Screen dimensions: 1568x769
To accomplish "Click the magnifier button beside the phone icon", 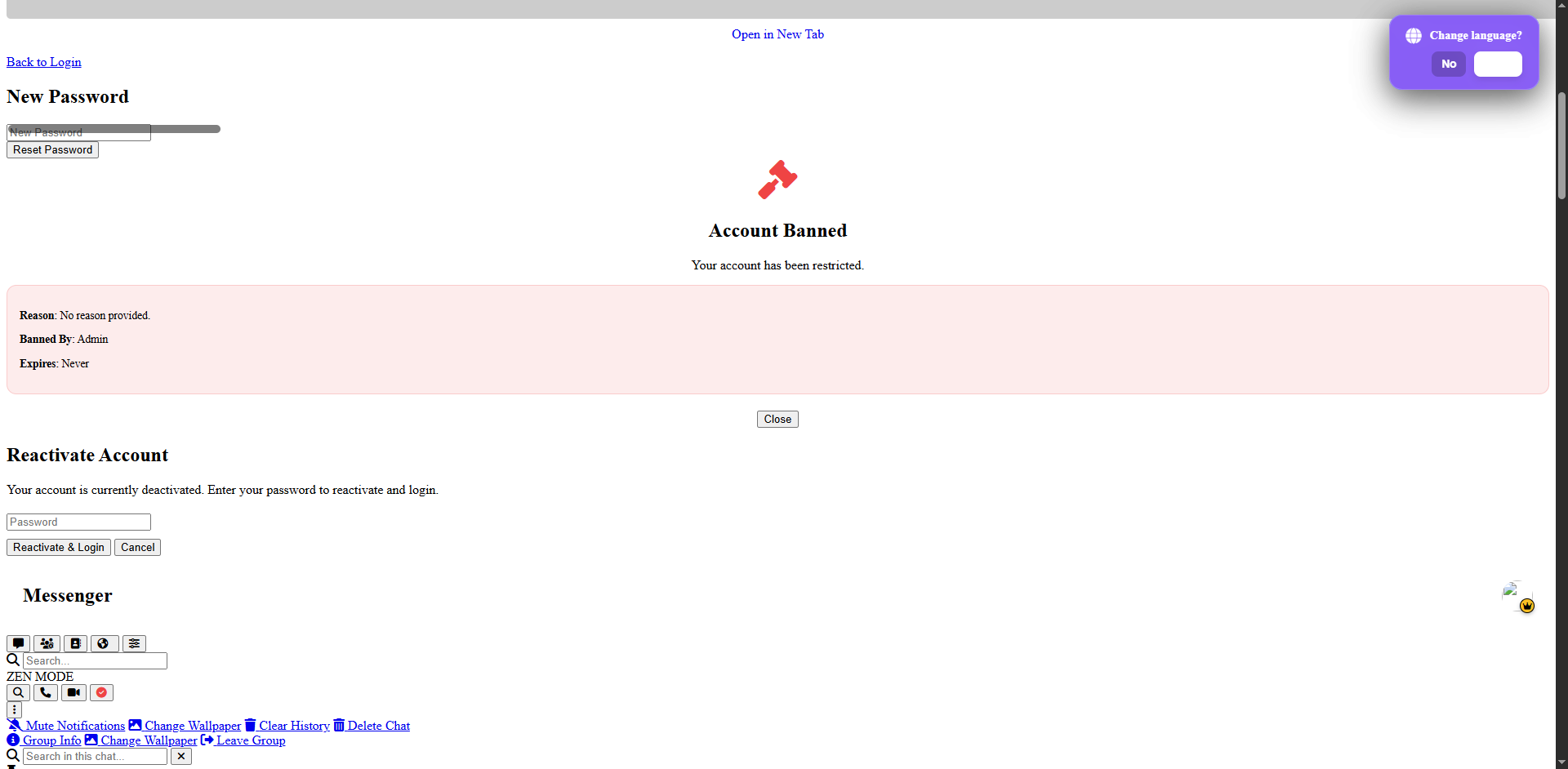I will pos(18,692).
